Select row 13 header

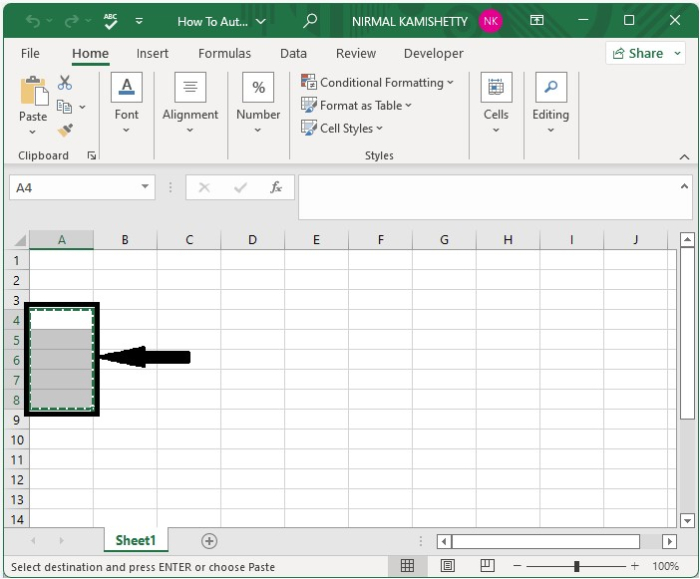click(x=17, y=500)
